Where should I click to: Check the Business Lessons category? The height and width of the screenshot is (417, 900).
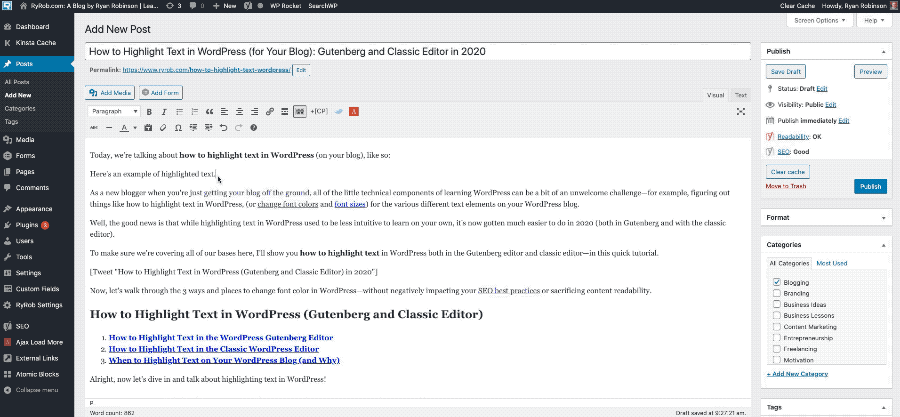coord(777,315)
